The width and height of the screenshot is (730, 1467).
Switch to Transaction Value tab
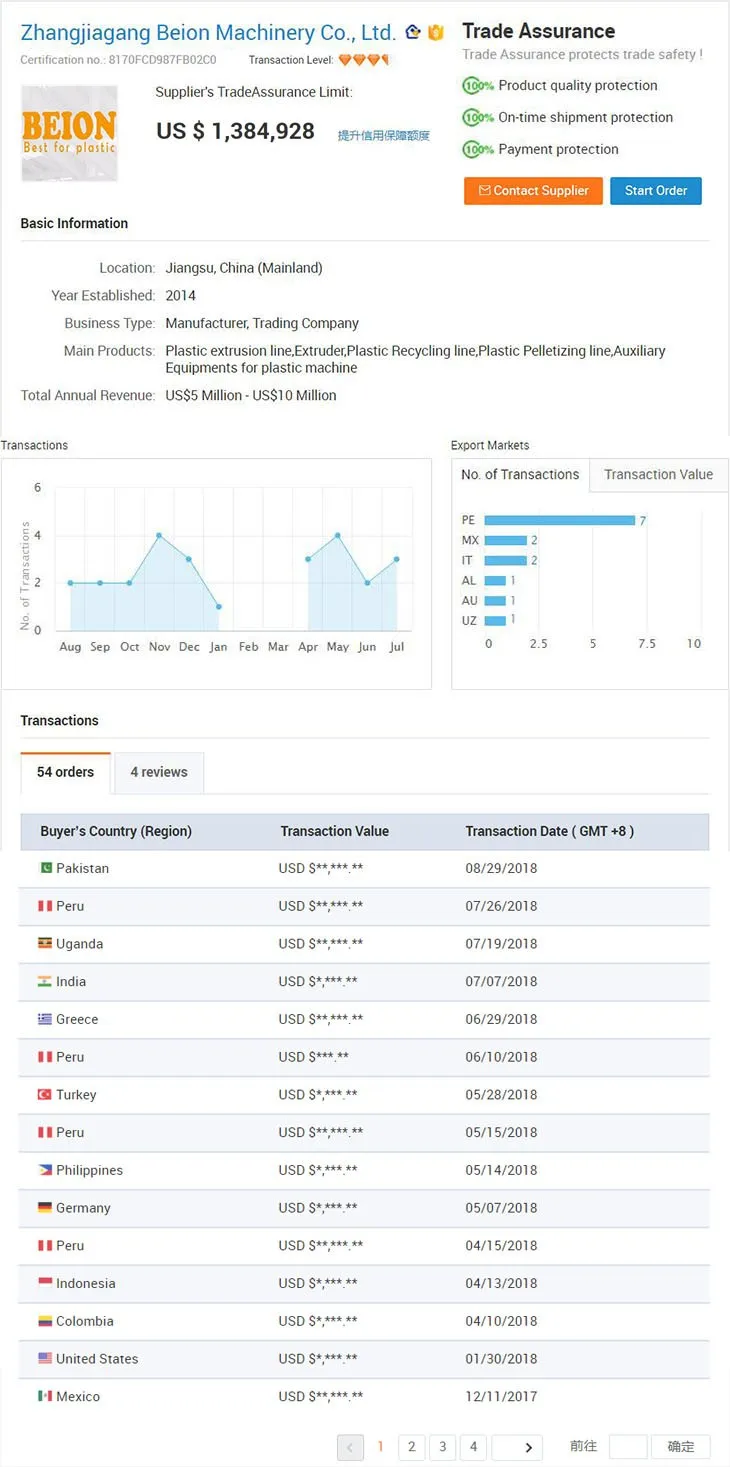pos(659,475)
